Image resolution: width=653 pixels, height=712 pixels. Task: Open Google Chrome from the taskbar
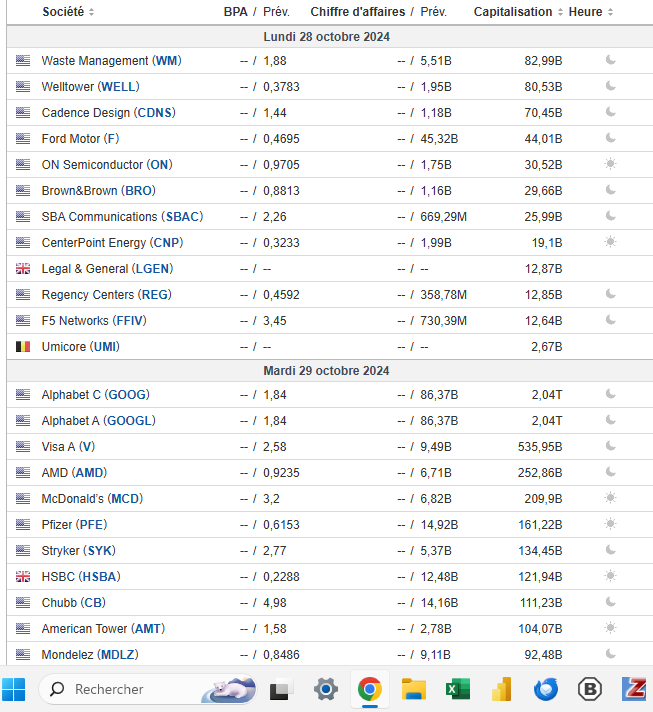[369, 689]
